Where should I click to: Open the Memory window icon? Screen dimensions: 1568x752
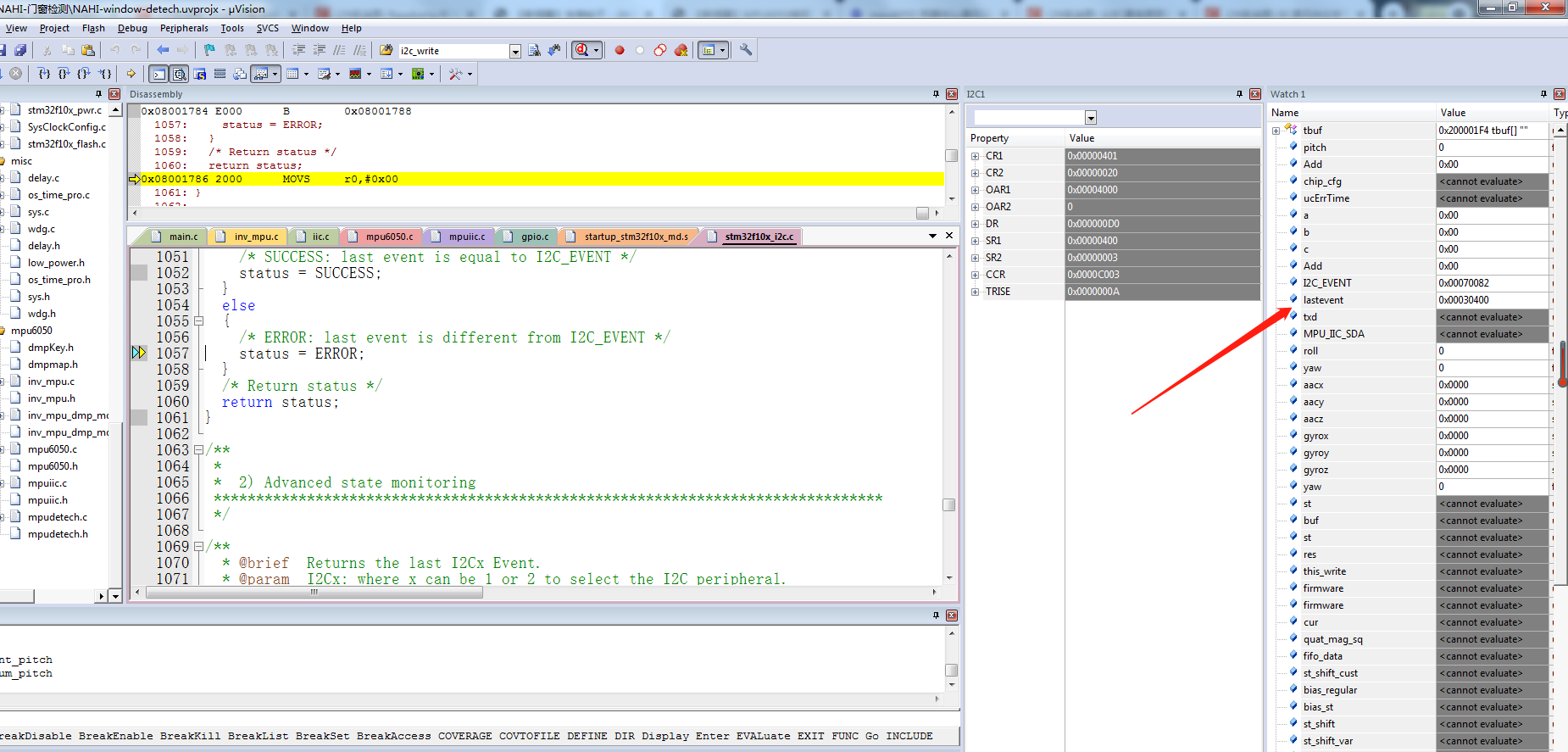[292, 74]
